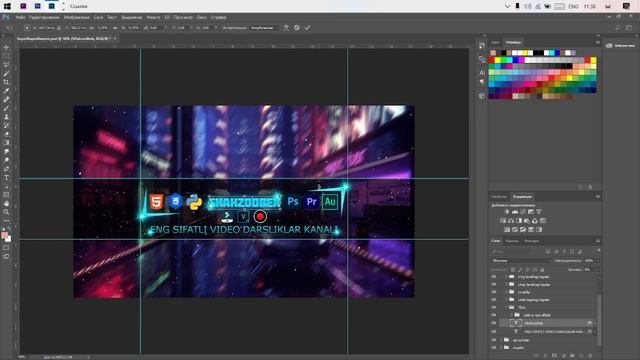Expand effects on shahzodbek text layer
This screenshot has height=360, width=640.
(595, 323)
